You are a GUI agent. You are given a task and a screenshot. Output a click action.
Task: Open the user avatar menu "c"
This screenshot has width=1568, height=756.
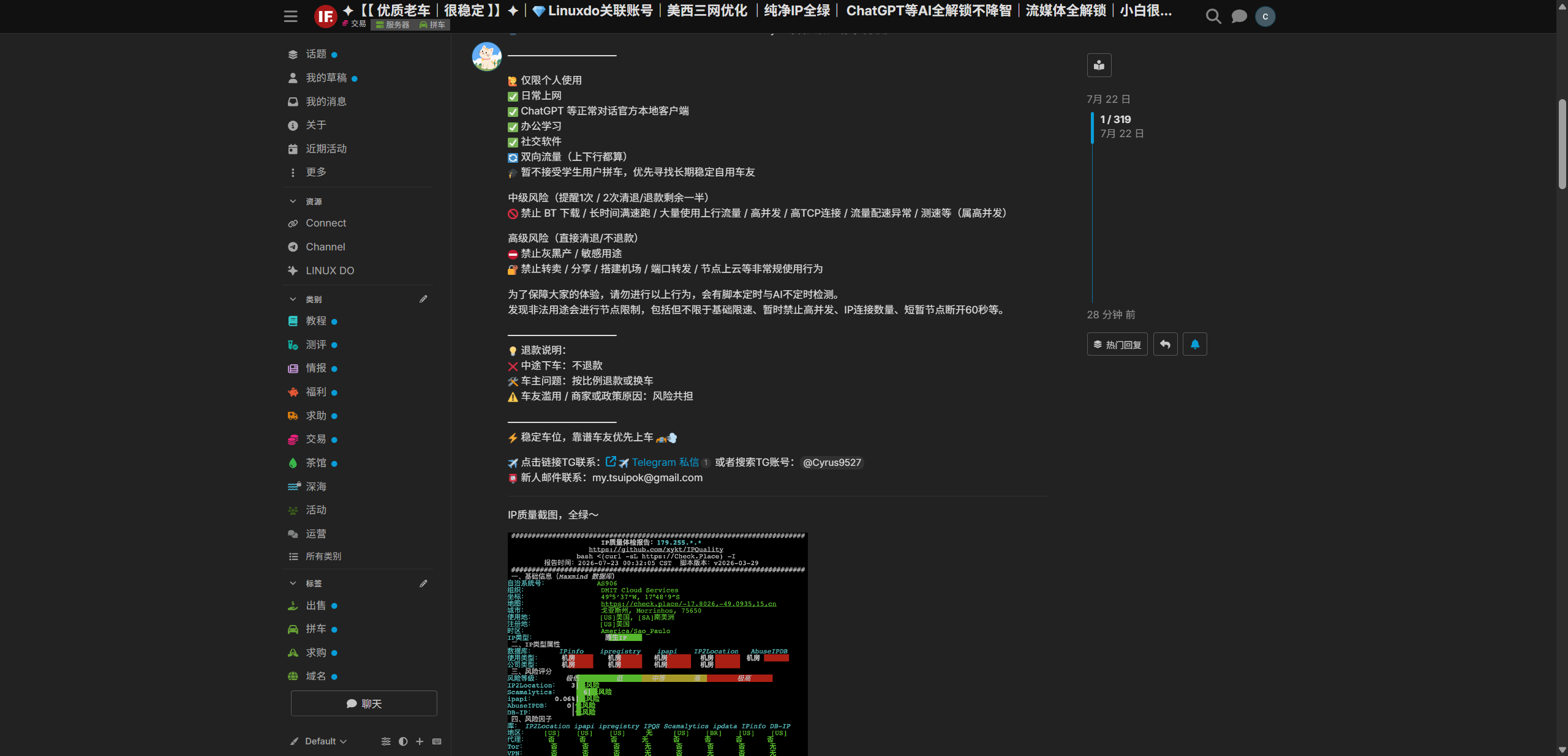pos(1265,17)
